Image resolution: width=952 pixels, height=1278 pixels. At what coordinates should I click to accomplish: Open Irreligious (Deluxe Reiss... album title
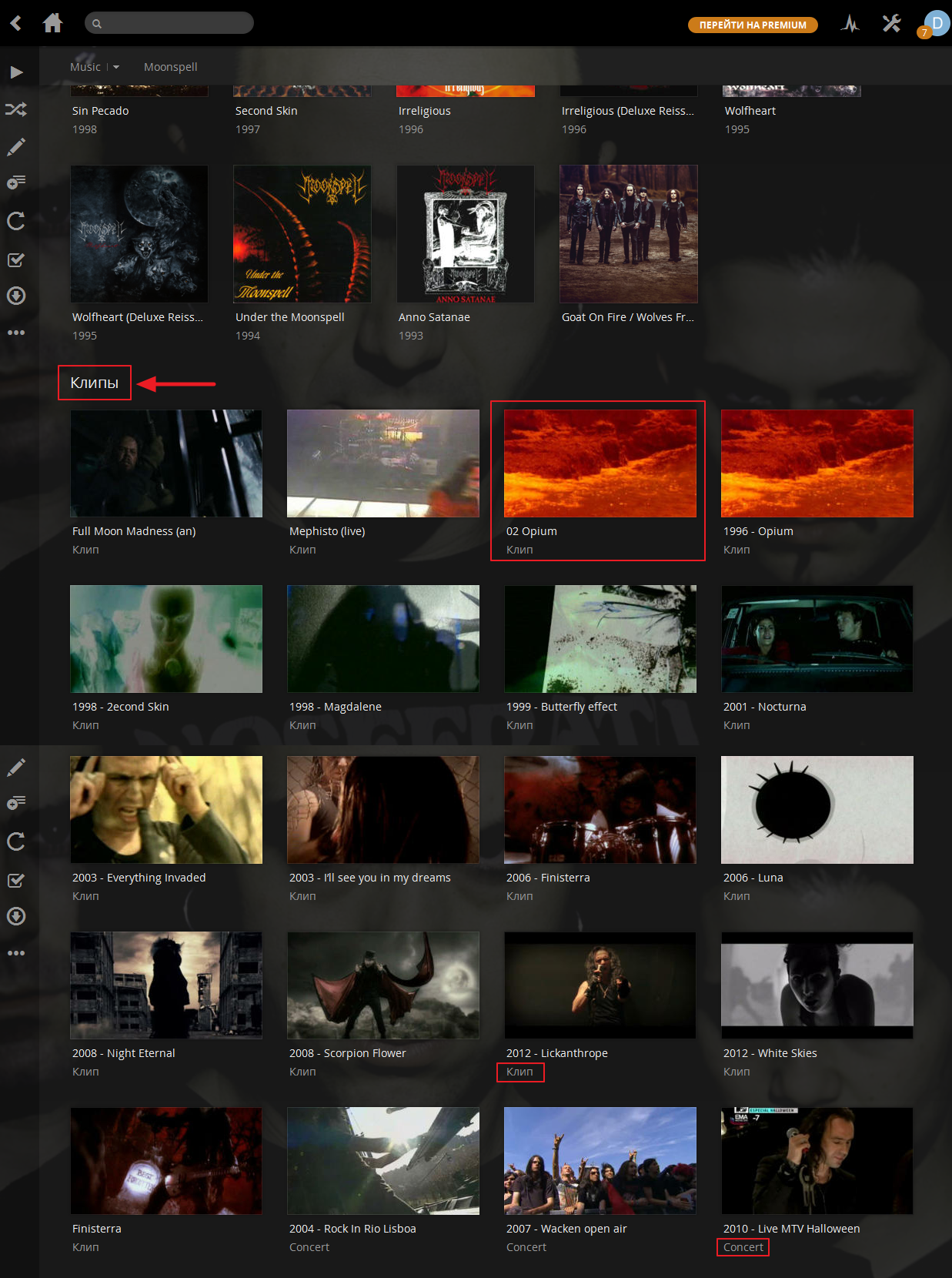[x=627, y=111]
